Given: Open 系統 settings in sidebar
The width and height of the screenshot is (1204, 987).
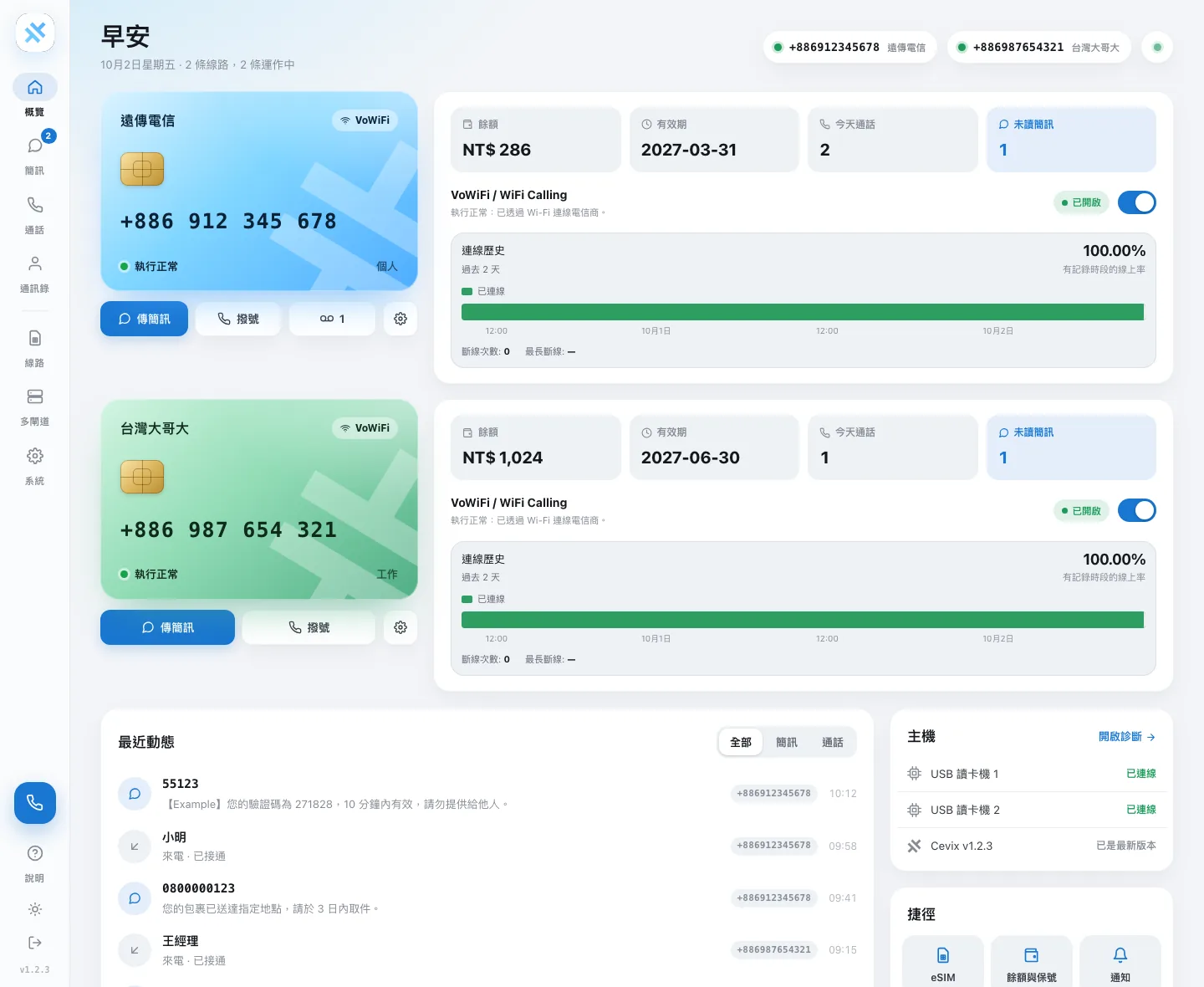Looking at the screenshot, I should [x=34, y=465].
